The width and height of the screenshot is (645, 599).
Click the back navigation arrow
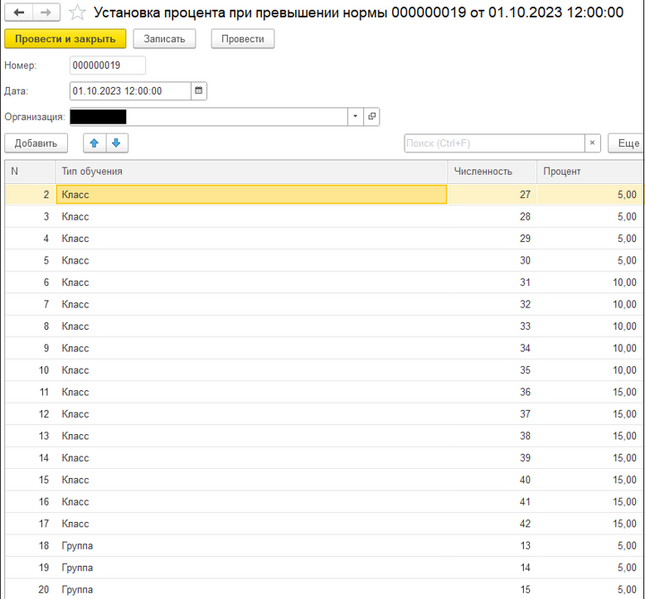pos(19,13)
